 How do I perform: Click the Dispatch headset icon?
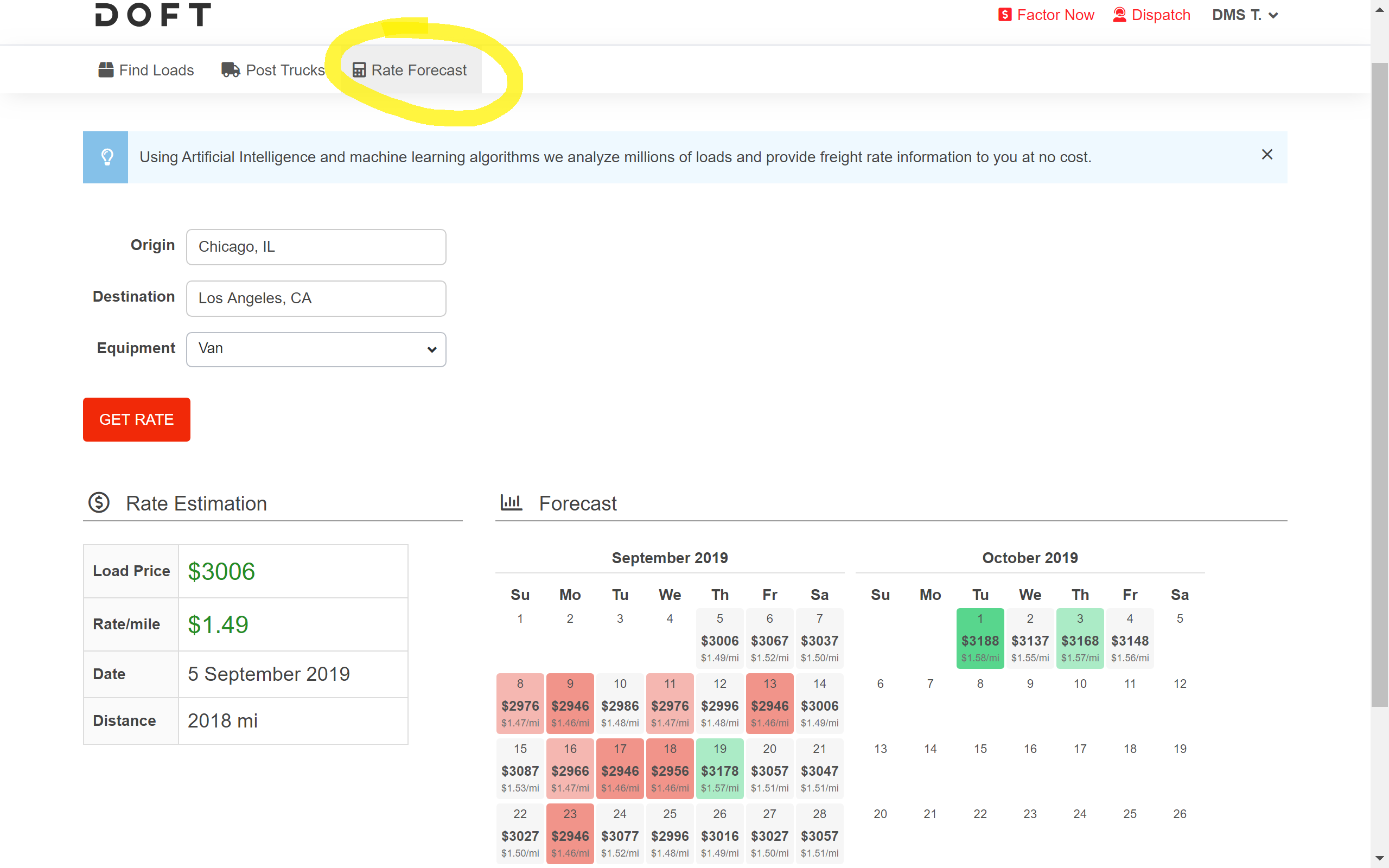1119,15
